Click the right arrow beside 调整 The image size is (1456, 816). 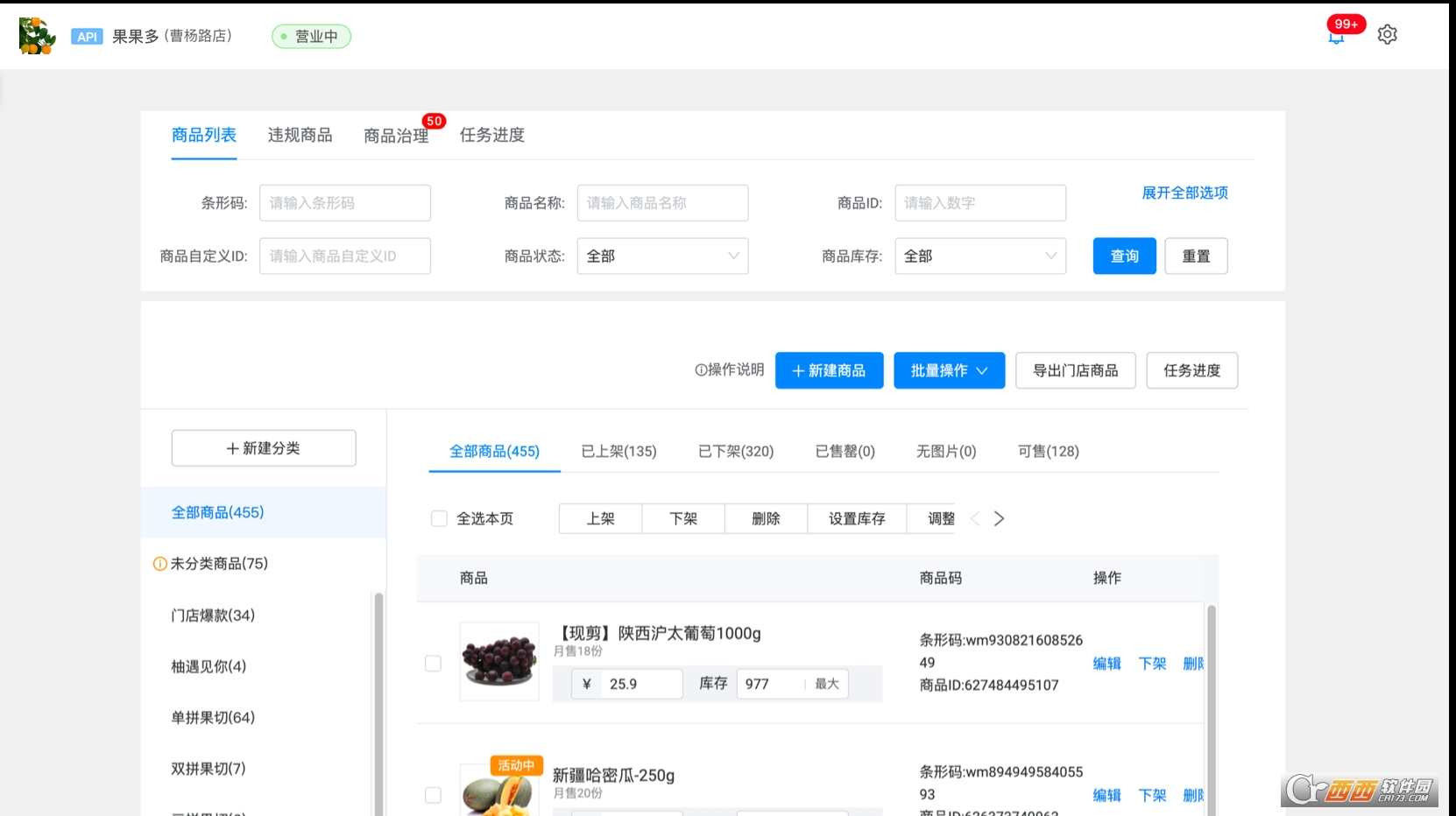(x=999, y=518)
